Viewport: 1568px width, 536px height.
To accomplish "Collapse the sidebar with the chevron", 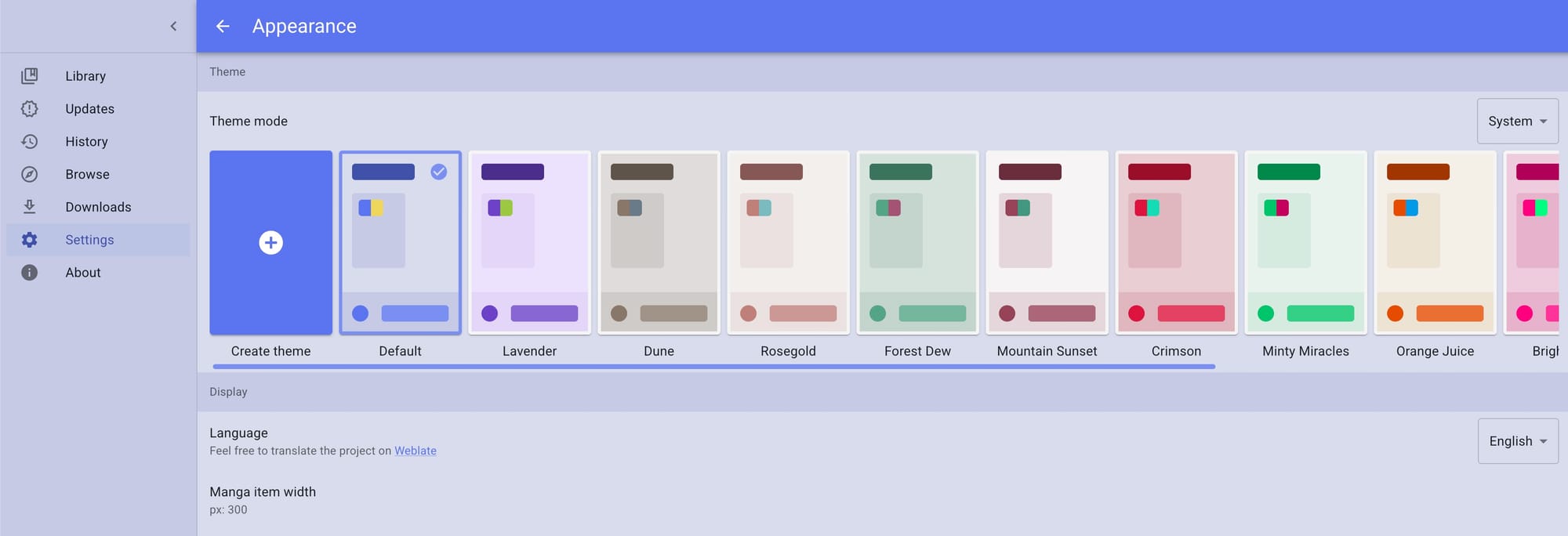I will pos(173,27).
